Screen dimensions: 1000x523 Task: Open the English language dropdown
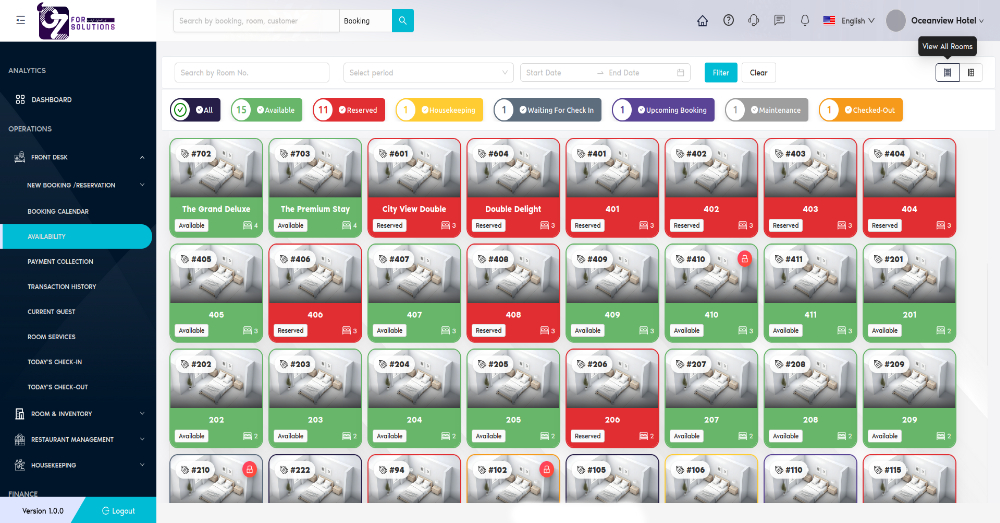point(849,20)
